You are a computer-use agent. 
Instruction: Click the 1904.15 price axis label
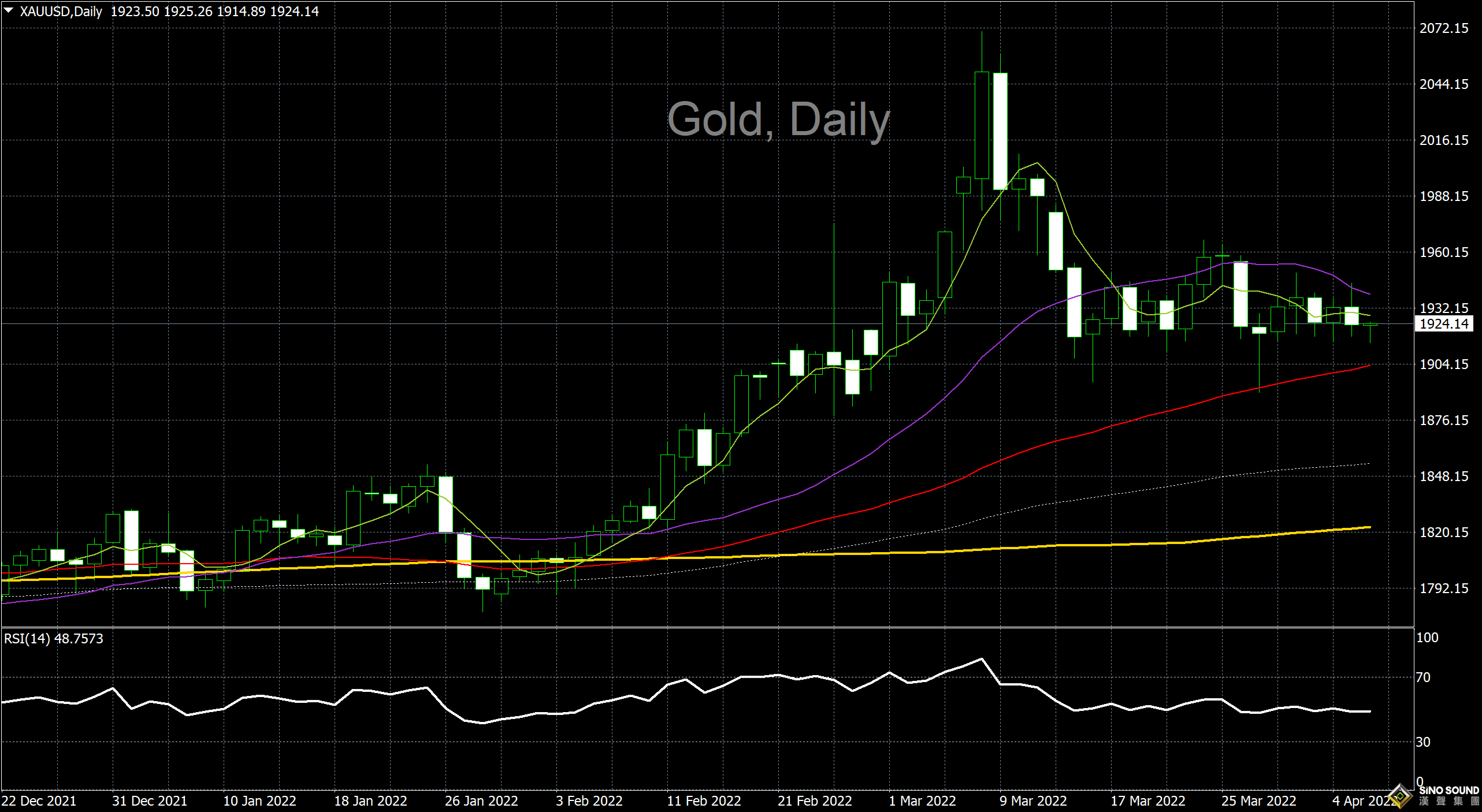1444,364
